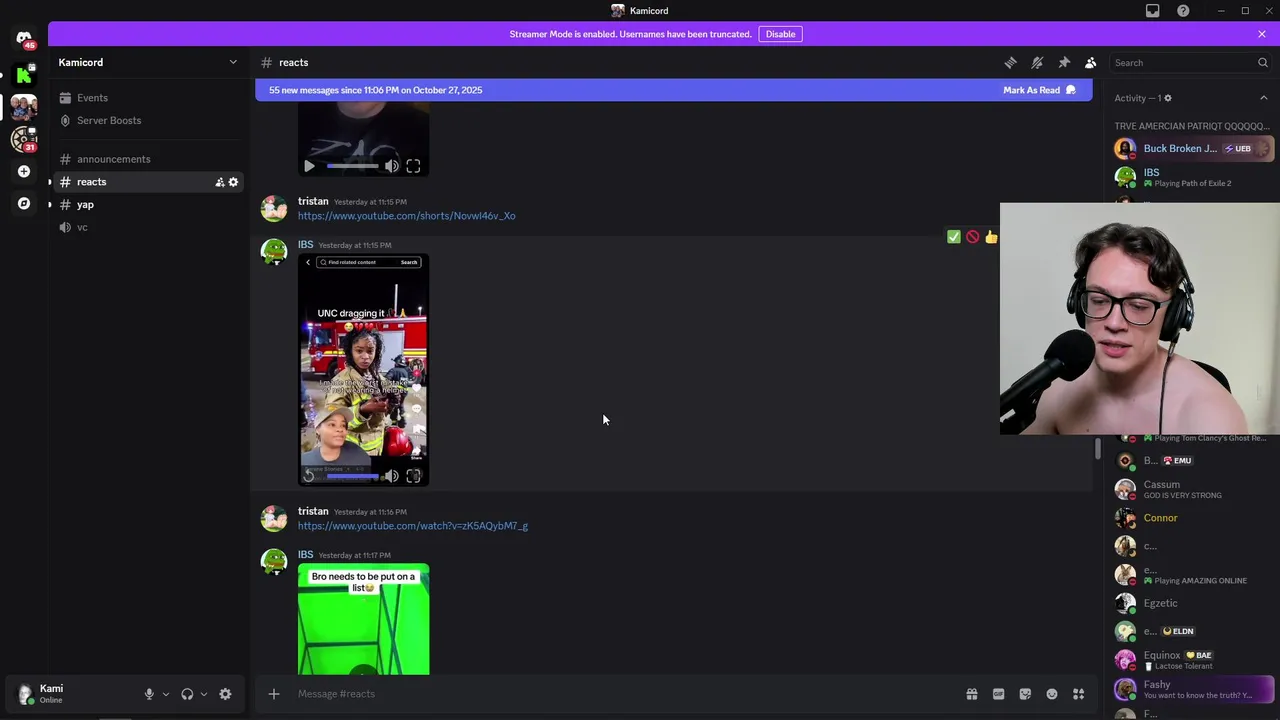The height and width of the screenshot is (720, 1280).
Task: Open Buck Broken J member profile
Action: coord(1193,149)
